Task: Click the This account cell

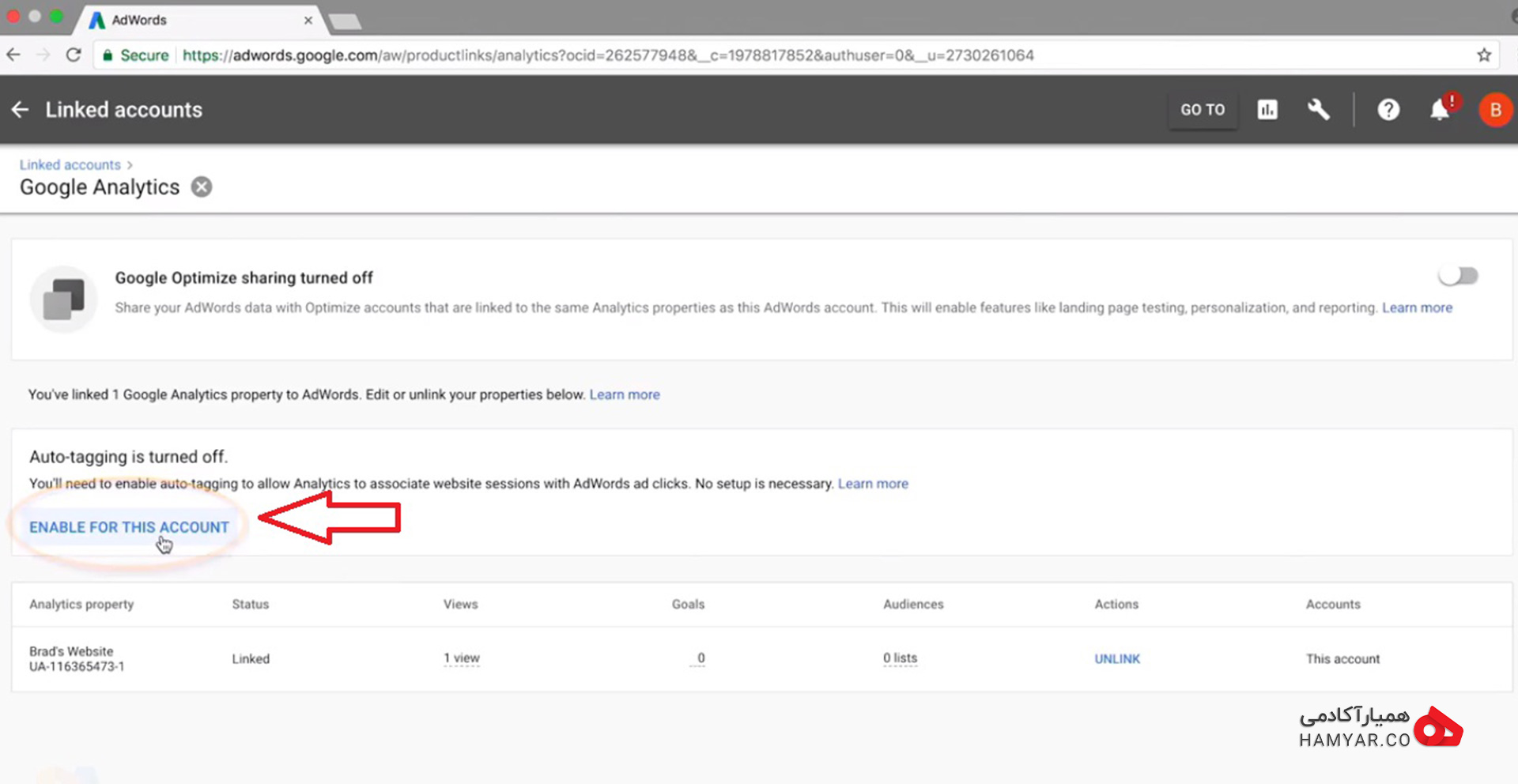Action: (x=1342, y=659)
